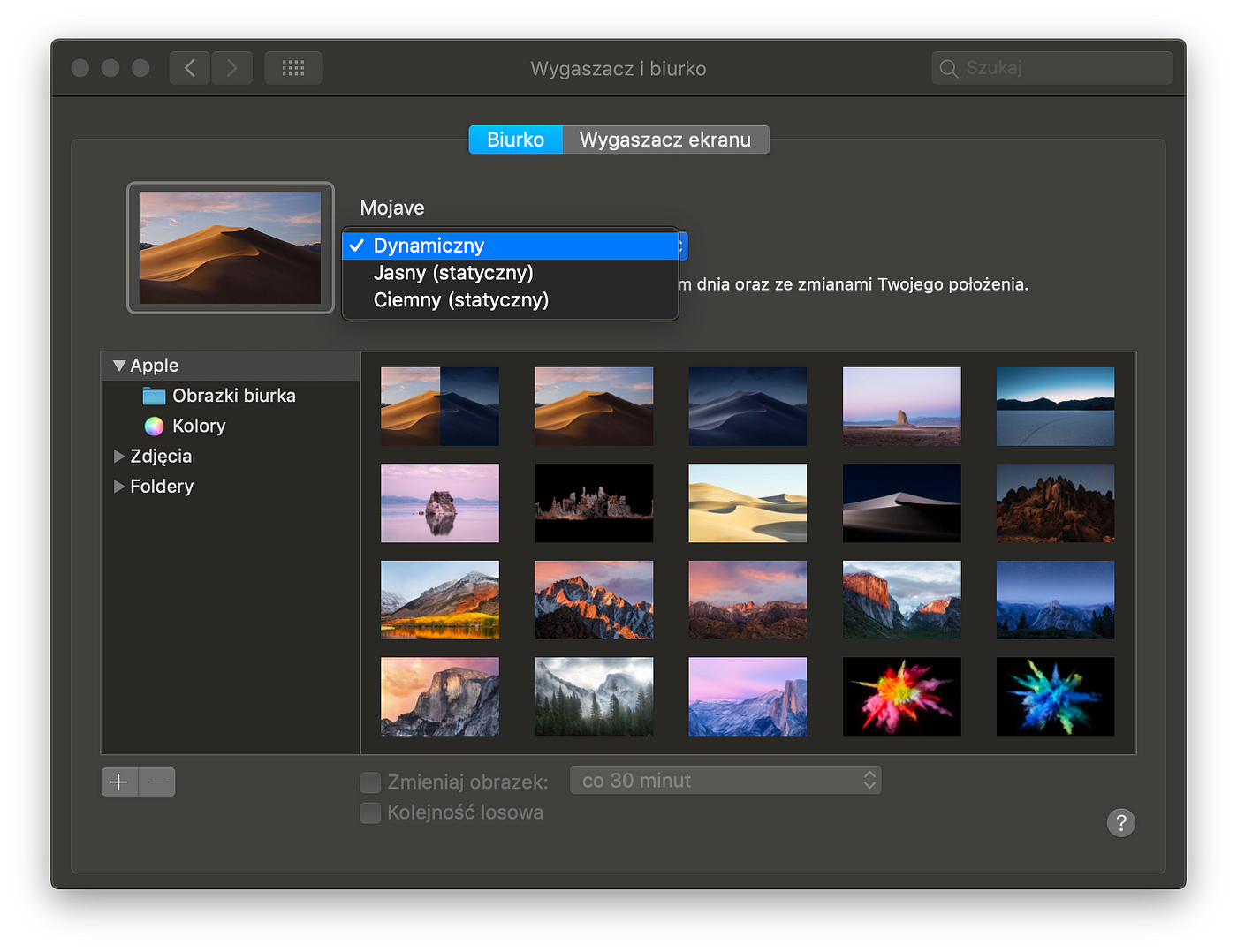This screenshot has height=952, width=1237.
Task: Select the Obrazki biurka folder icon
Action: (154, 396)
